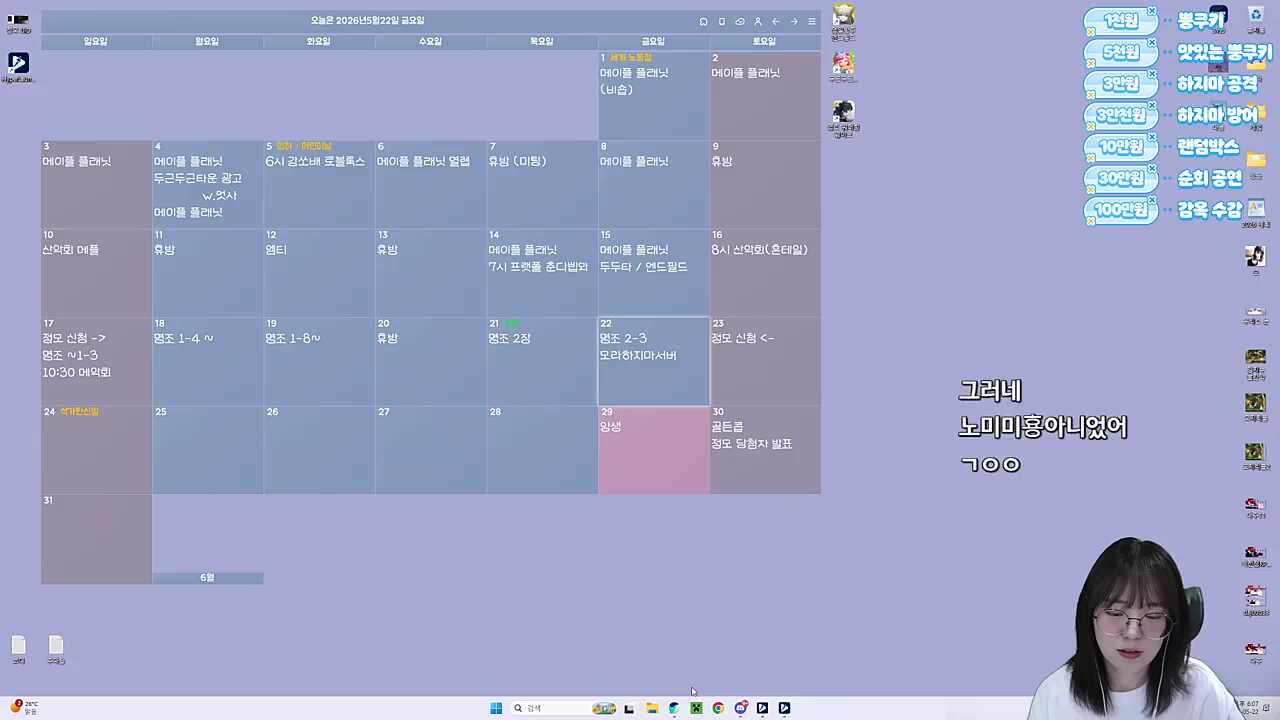Click the calendar title date text

[x=367, y=20]
